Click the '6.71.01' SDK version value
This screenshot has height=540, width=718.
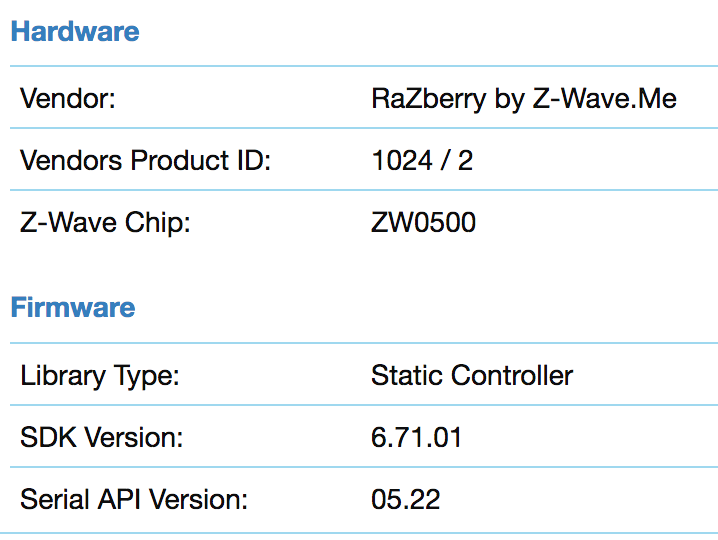(416, 437)
